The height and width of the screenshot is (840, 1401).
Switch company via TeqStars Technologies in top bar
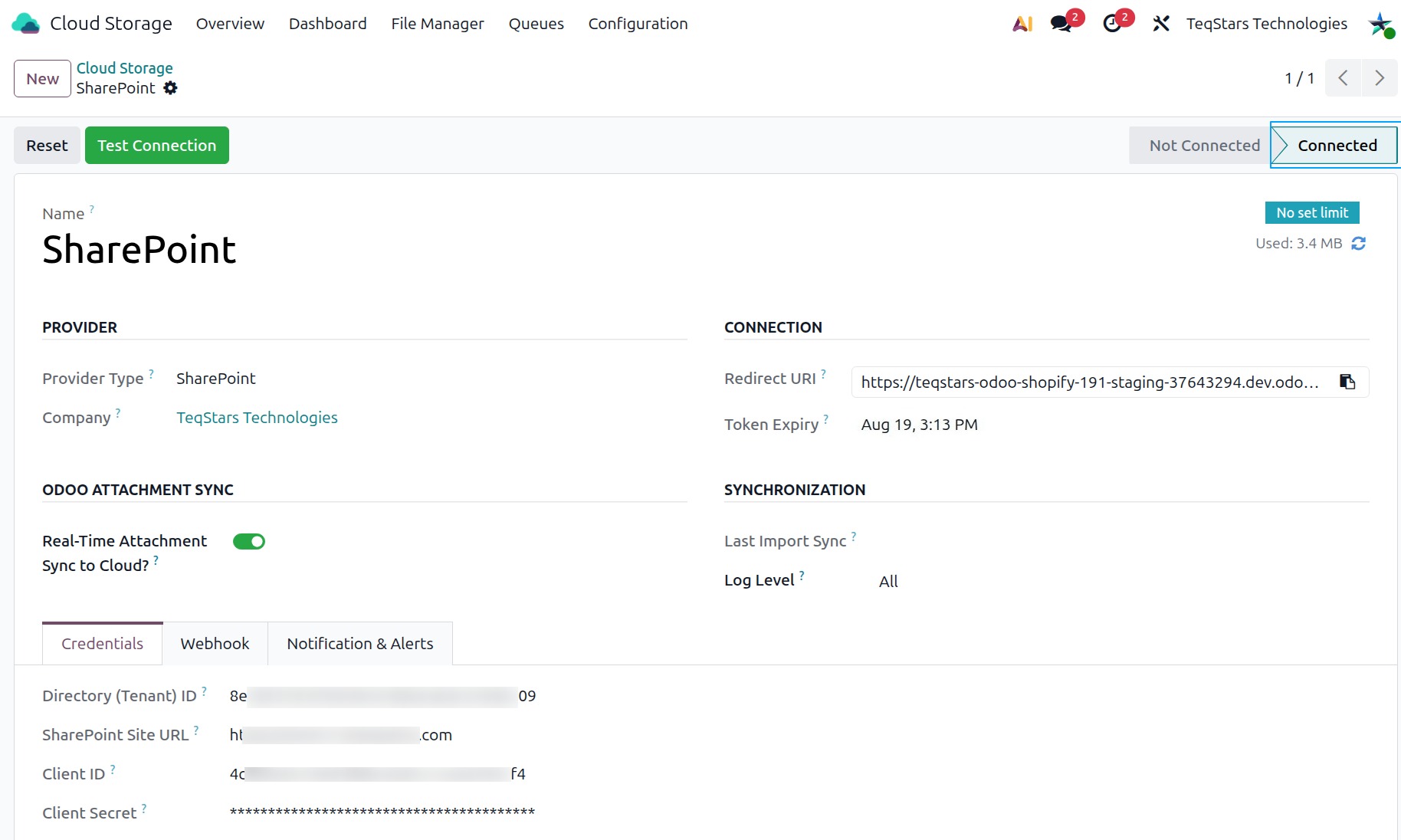coord(1266,24)
